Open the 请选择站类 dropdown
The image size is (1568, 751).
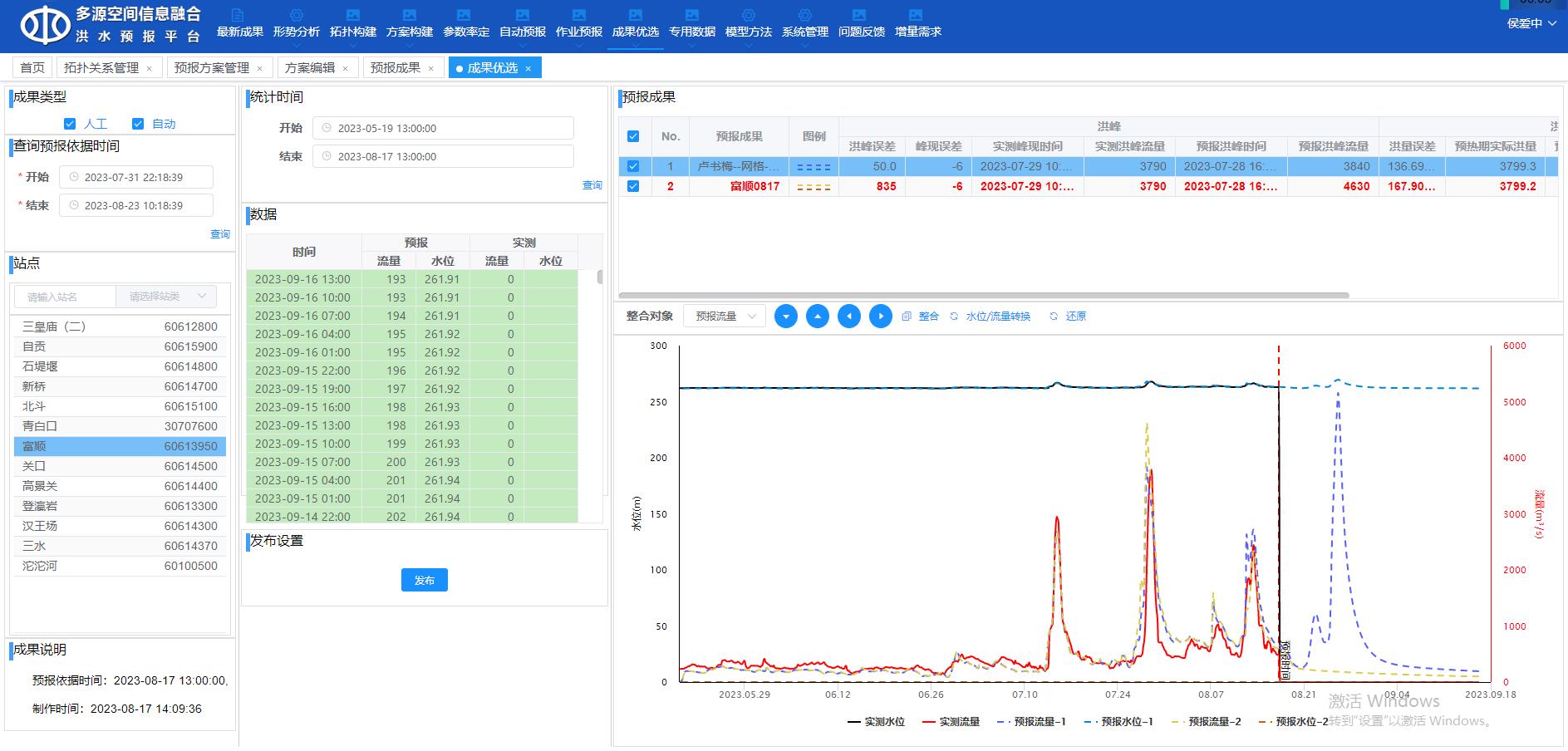coord(166,297)
